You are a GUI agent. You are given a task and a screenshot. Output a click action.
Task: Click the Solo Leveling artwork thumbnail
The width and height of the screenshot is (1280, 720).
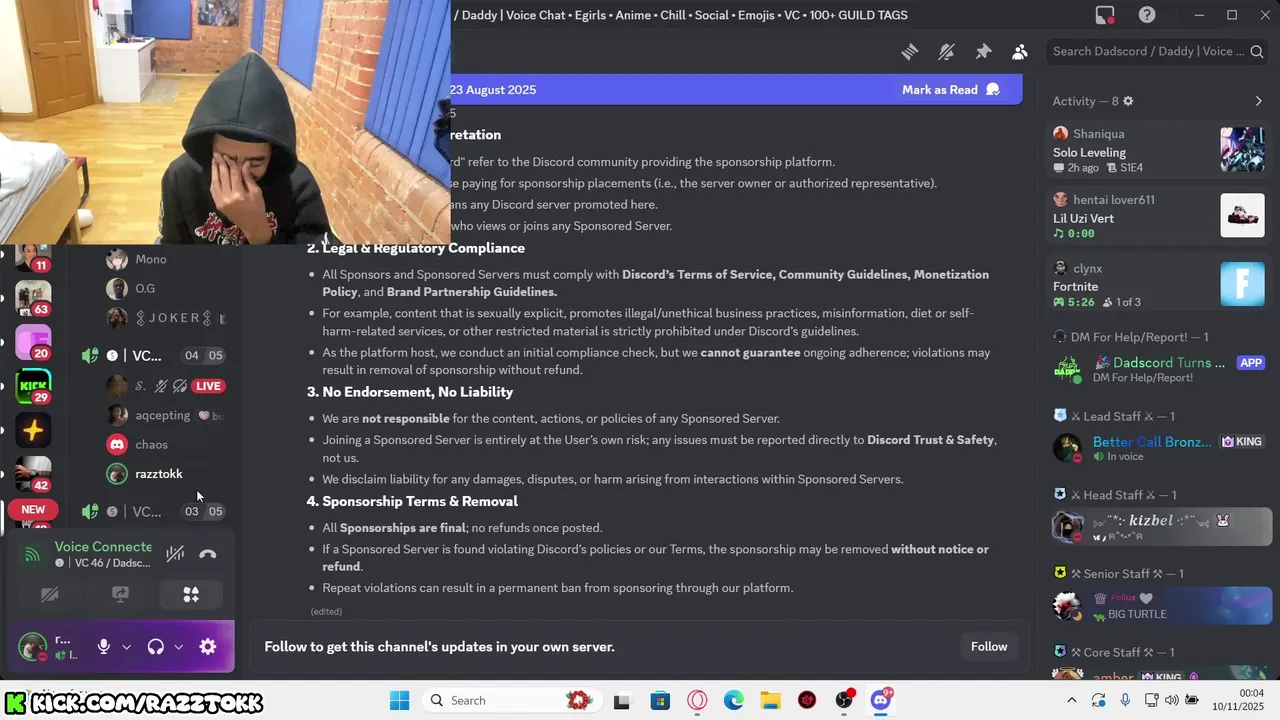[1242, 150]
